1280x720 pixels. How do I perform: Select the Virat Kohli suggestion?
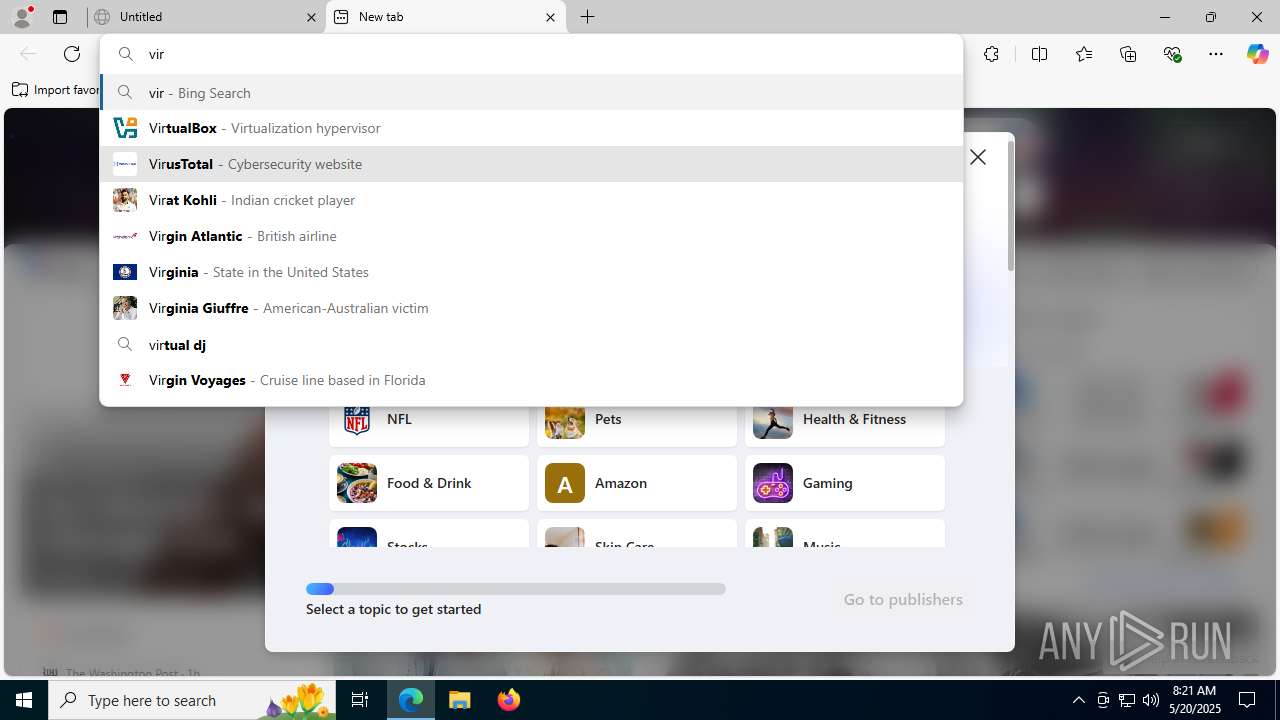531,200
